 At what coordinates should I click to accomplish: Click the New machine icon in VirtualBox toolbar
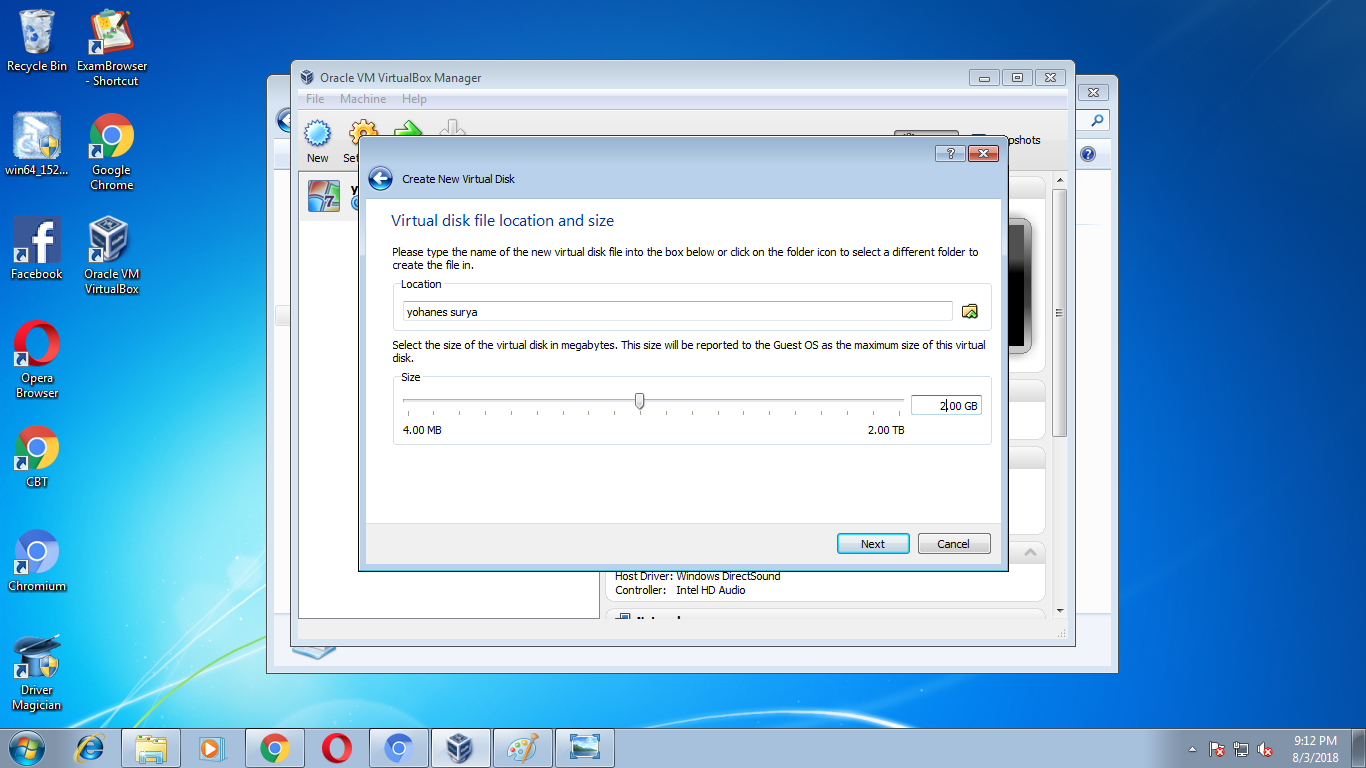317,134
